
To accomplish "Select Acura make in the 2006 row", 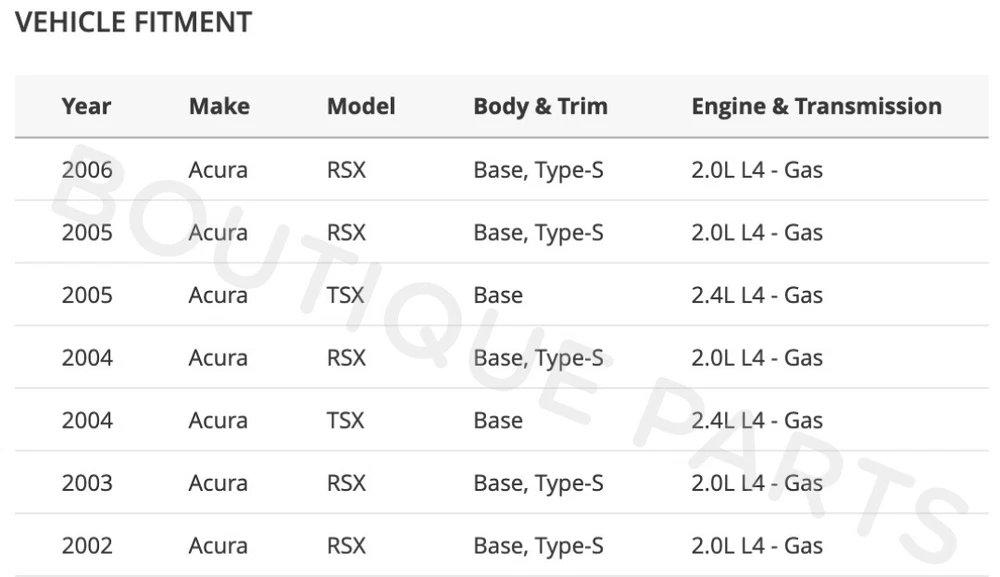I will tap(218, 170).
